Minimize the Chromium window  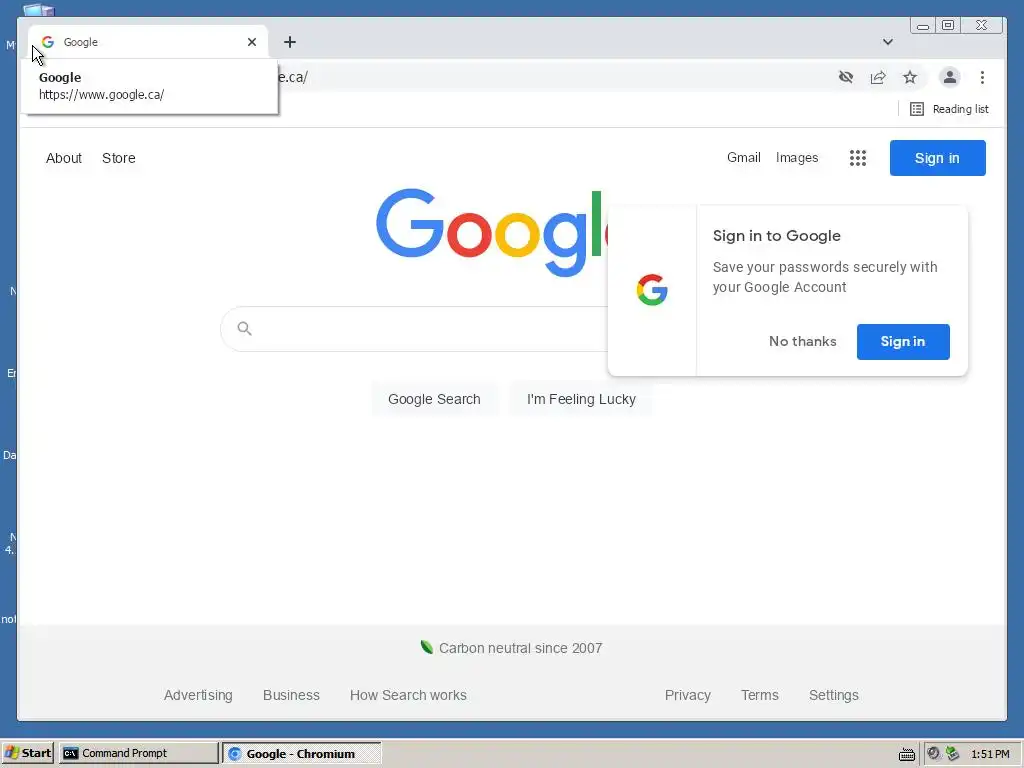click(923, 26)
